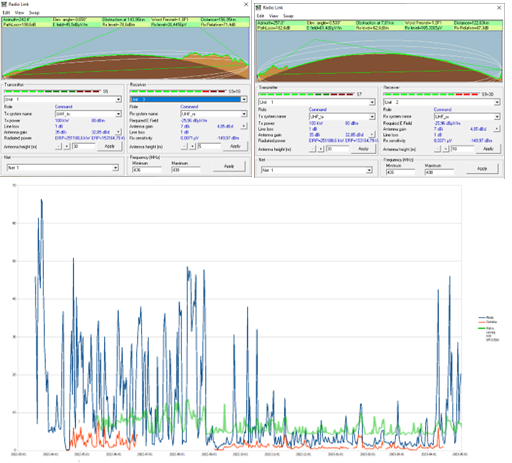The height and width of the screenshot is (463, 512).
Task: Click the Radio Link icon in left window title
Action: 4,4
